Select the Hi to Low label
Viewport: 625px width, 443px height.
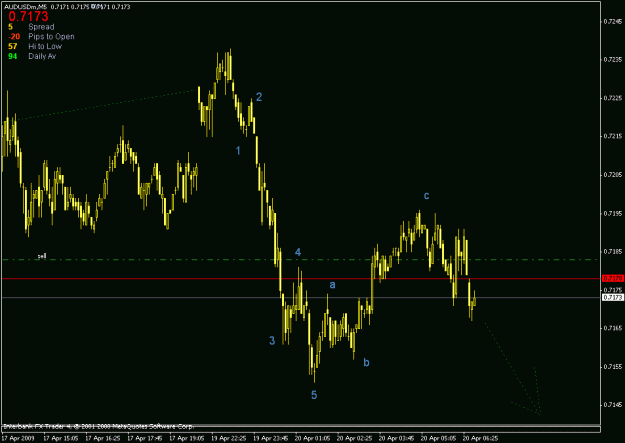45,46
